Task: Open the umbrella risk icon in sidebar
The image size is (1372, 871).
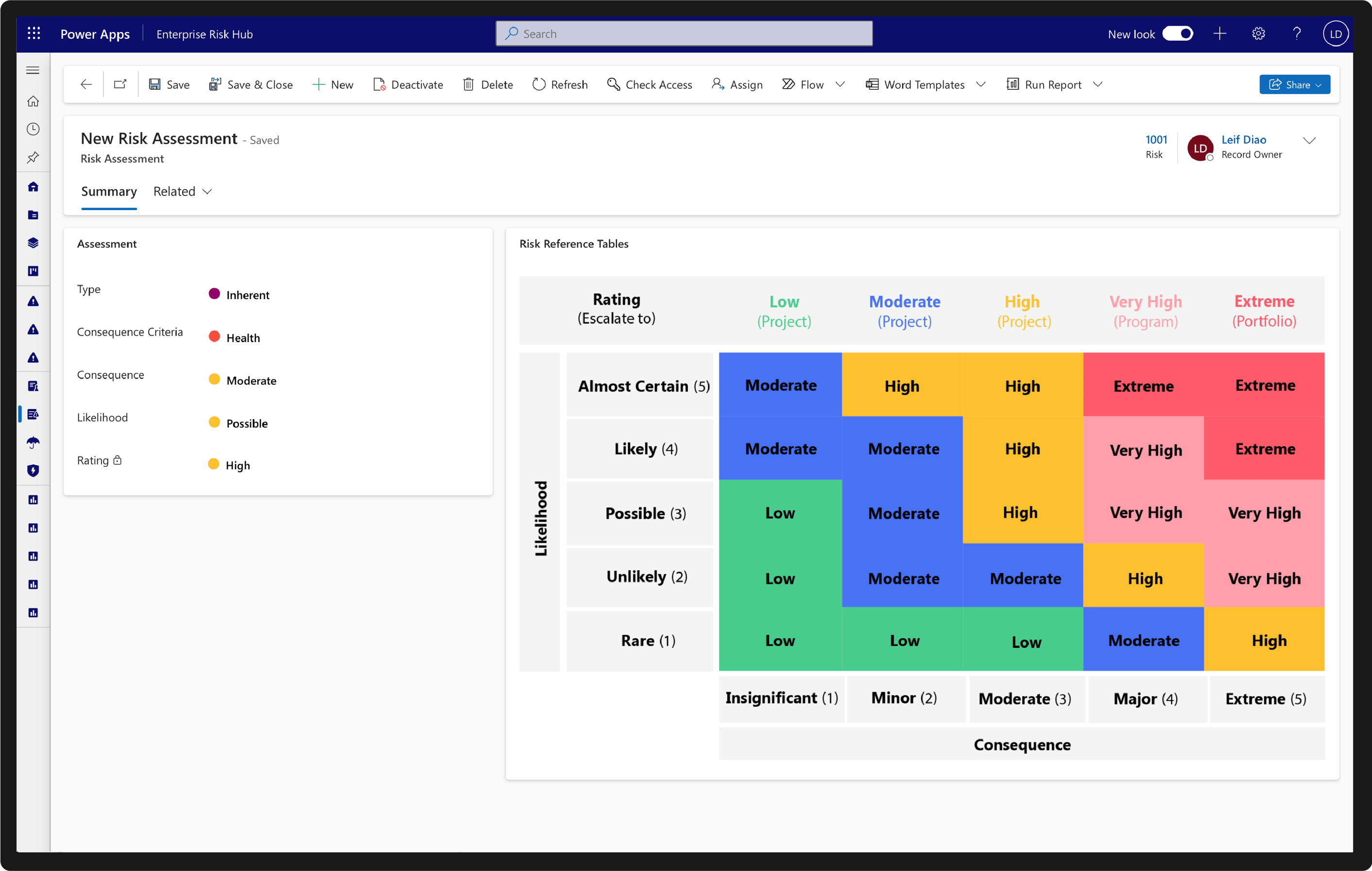Action: coord(33,442)
